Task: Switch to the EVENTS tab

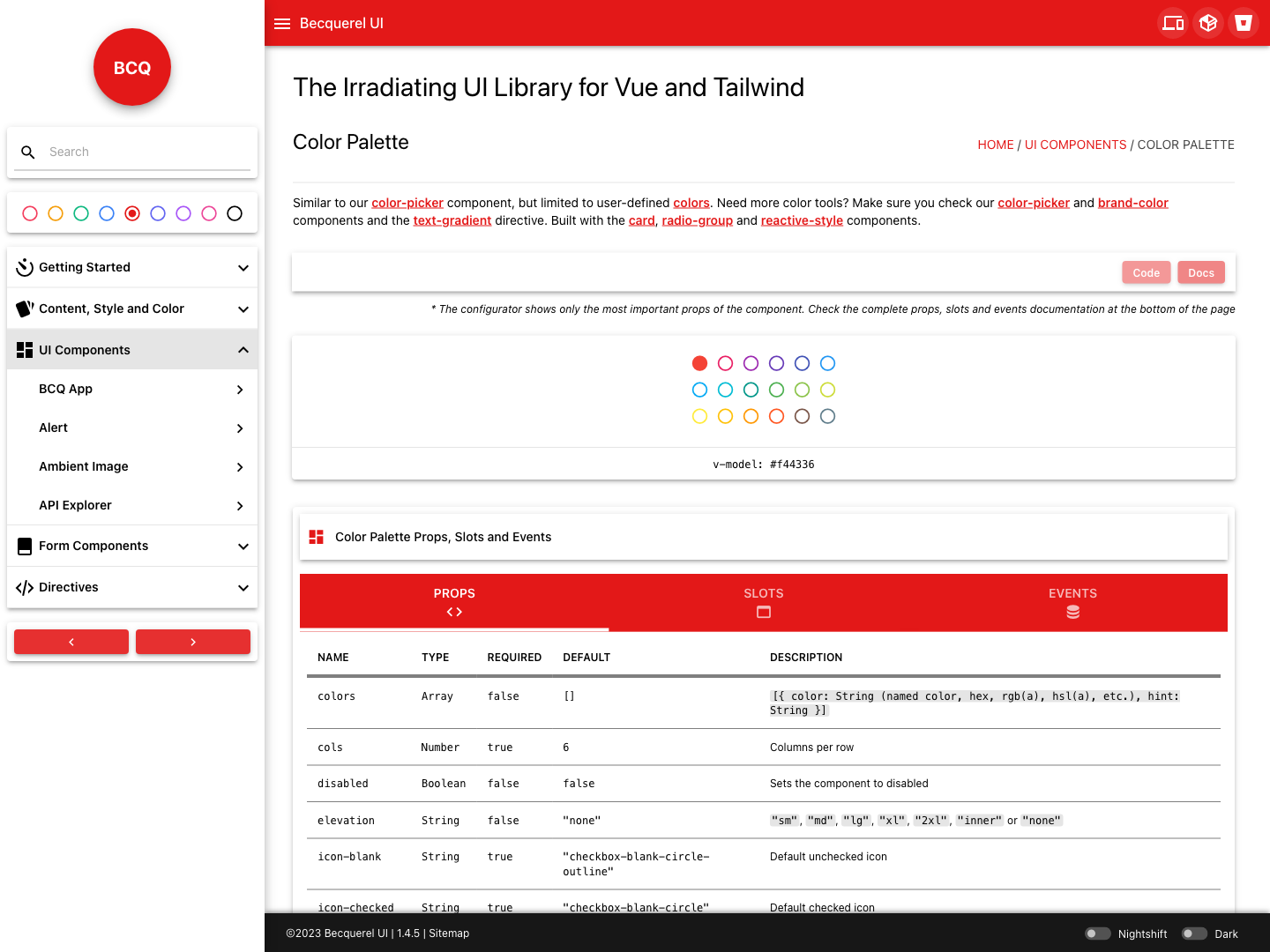Action: (x=1072, y=602)
